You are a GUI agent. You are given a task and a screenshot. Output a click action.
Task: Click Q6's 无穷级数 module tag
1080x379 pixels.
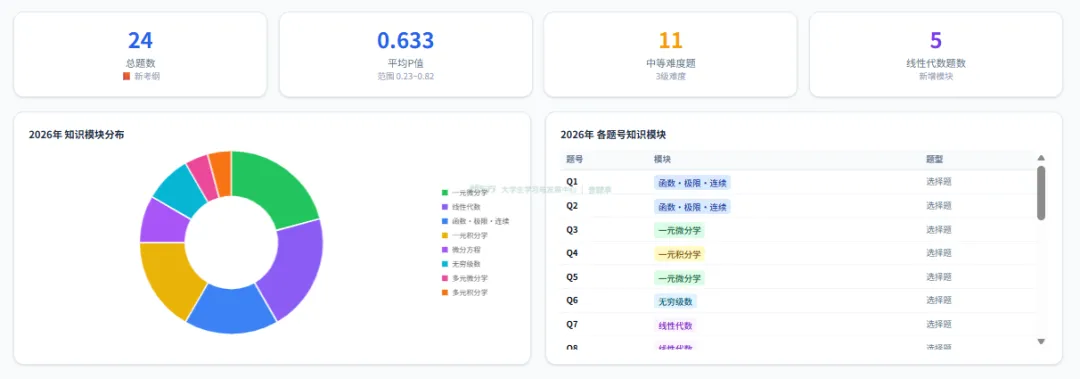675,302
